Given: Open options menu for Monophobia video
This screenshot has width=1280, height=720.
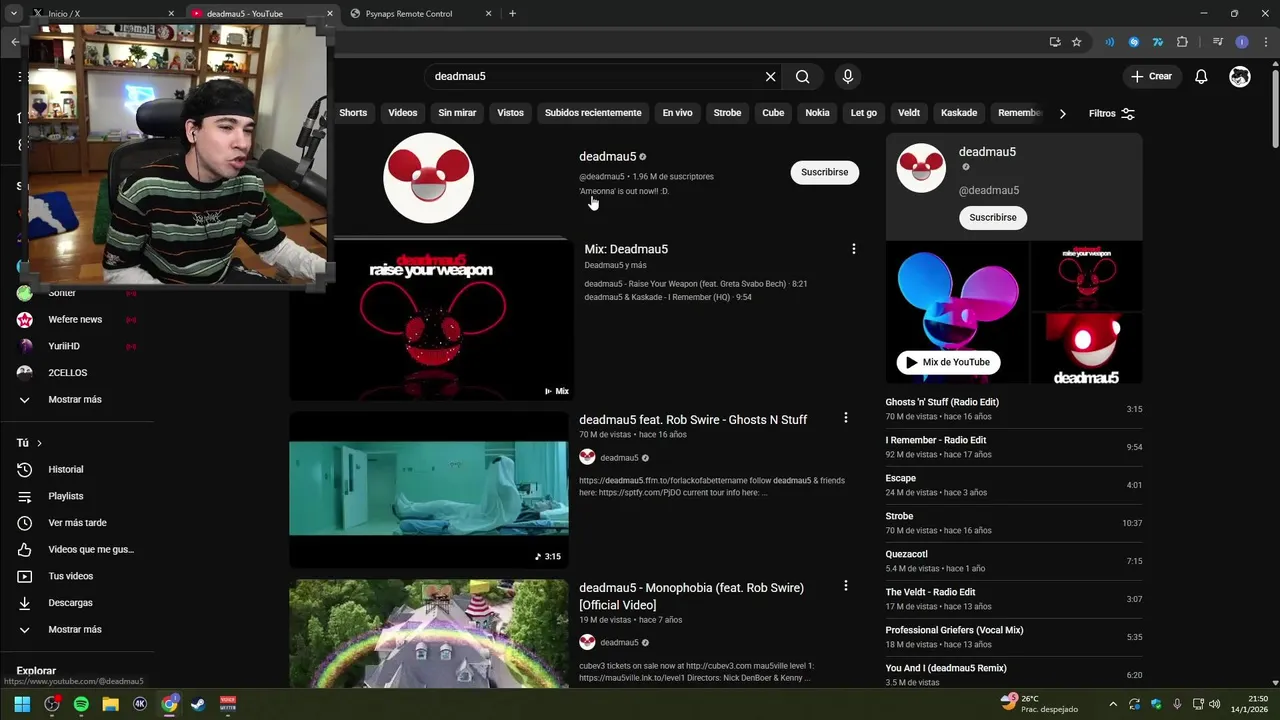Looking at the screenshot, I should click(845, 586).
